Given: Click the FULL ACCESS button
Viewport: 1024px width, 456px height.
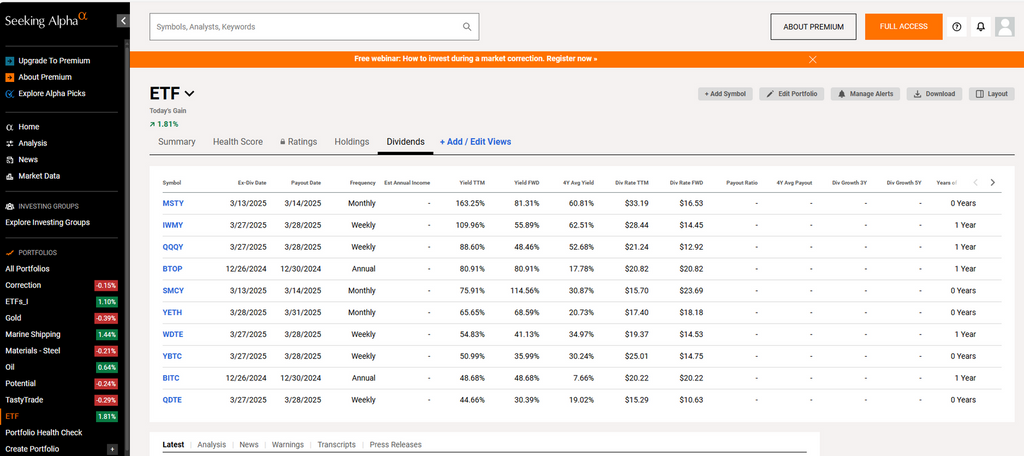Looking at the screenshot, I should [903, 27].
